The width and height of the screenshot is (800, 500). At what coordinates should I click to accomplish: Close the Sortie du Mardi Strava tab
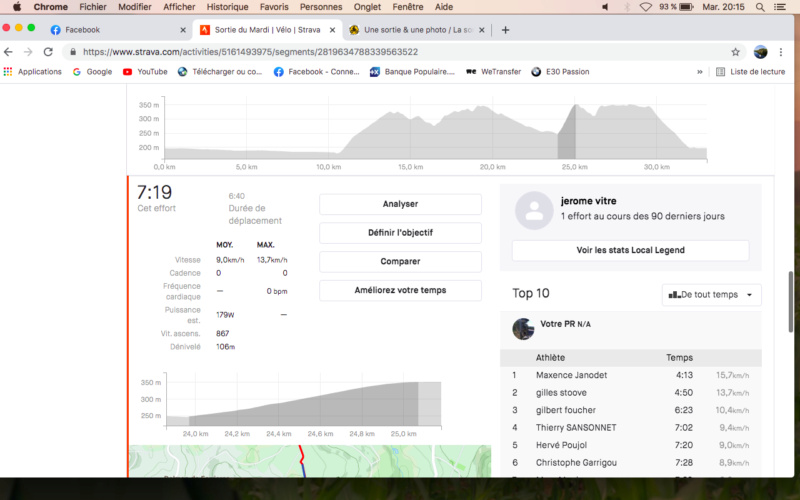332,30
